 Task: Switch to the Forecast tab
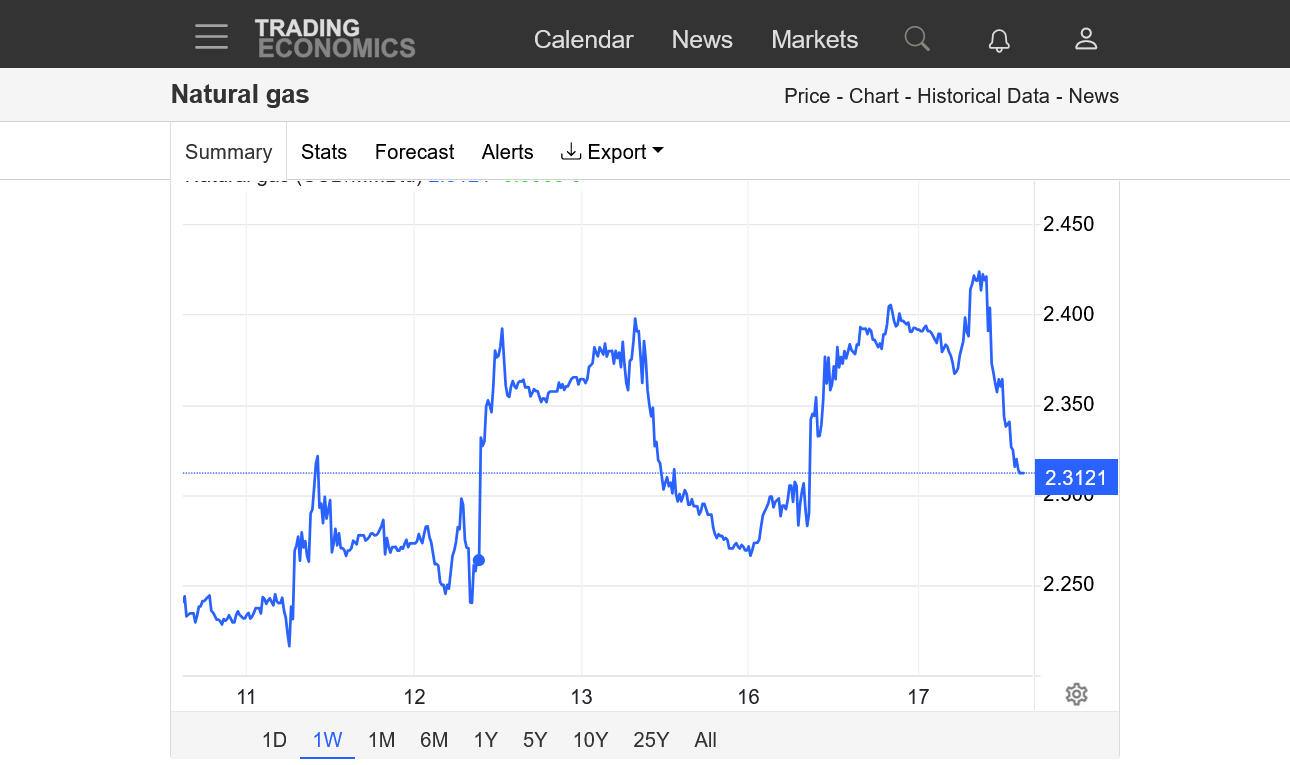coord(414,152)
